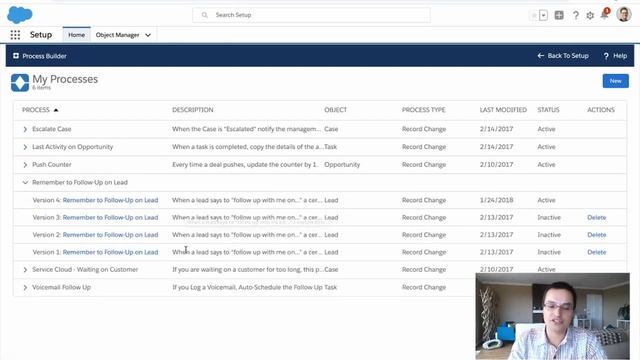Click the Search Setup field
640x360 pixels.
pos(311,15)
